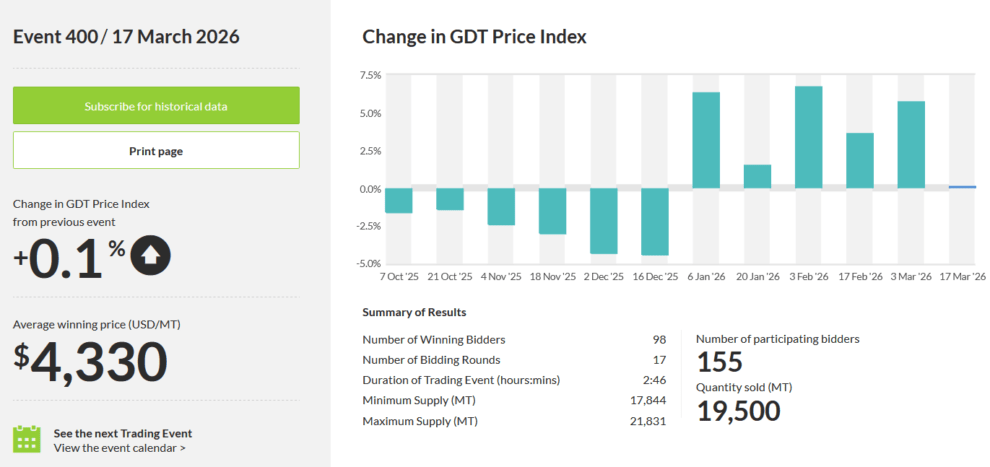
Task: Select the 7 Oct '25 chart bar
Action: pos(398,200)
